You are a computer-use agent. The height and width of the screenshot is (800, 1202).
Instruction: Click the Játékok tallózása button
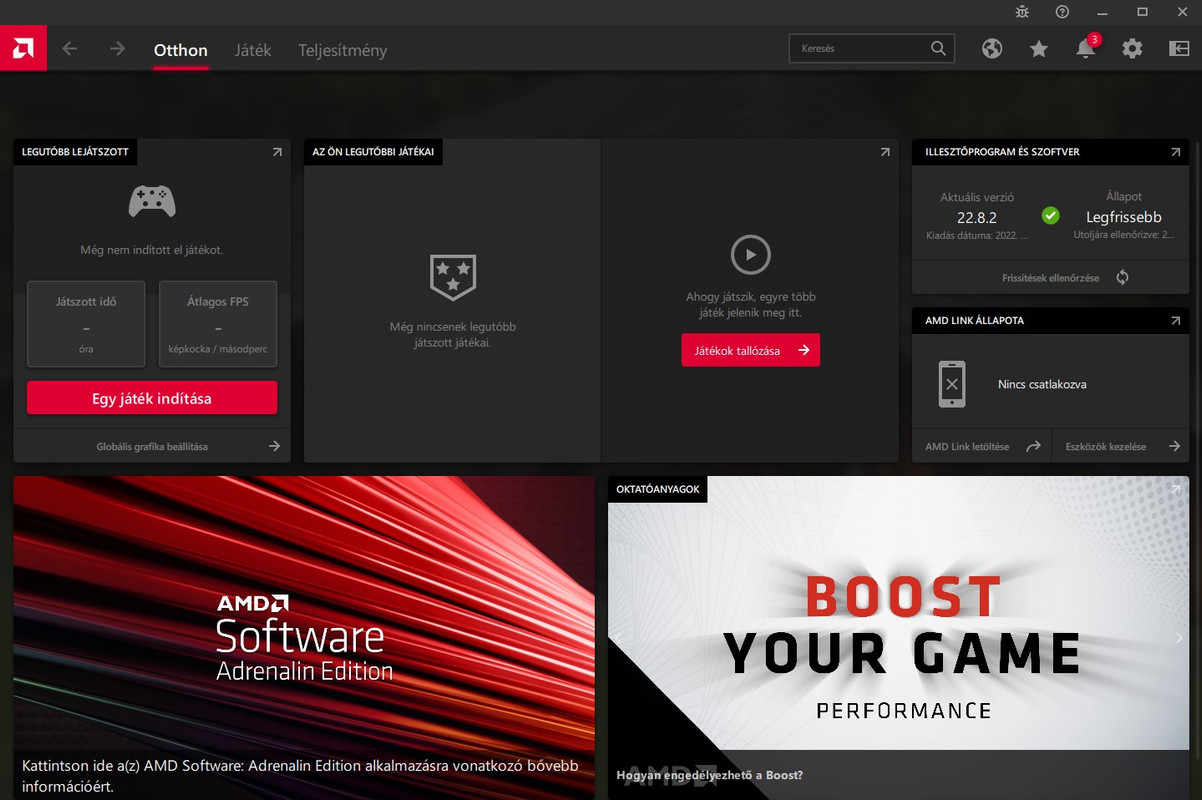(x=751, y=350)
